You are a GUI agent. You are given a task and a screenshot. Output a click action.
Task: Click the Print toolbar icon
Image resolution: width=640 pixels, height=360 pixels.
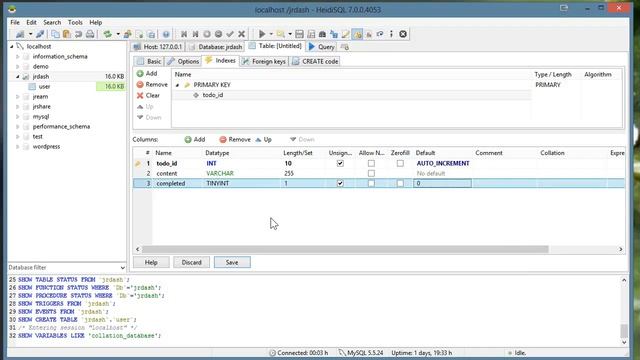(x=90, y=34)
